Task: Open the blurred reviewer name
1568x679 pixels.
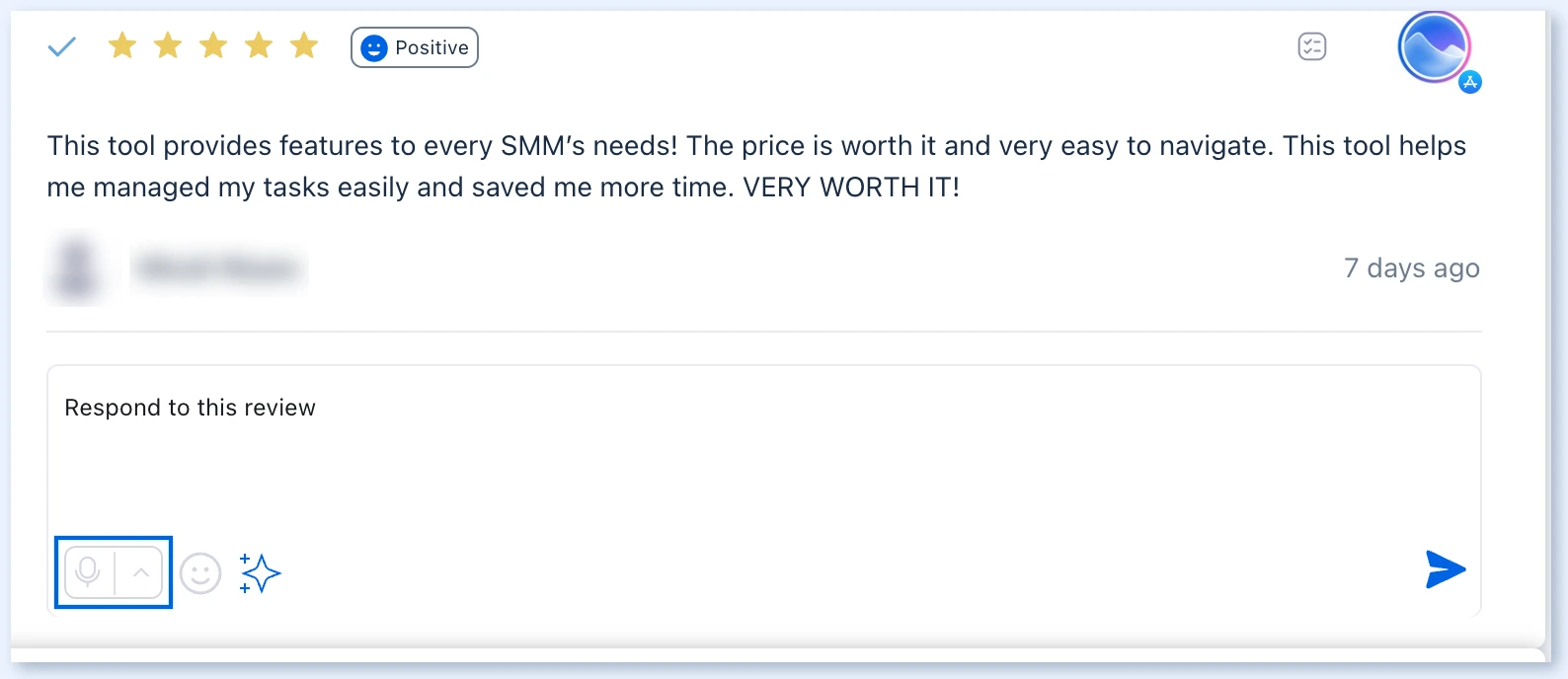Action: [219, 268]
